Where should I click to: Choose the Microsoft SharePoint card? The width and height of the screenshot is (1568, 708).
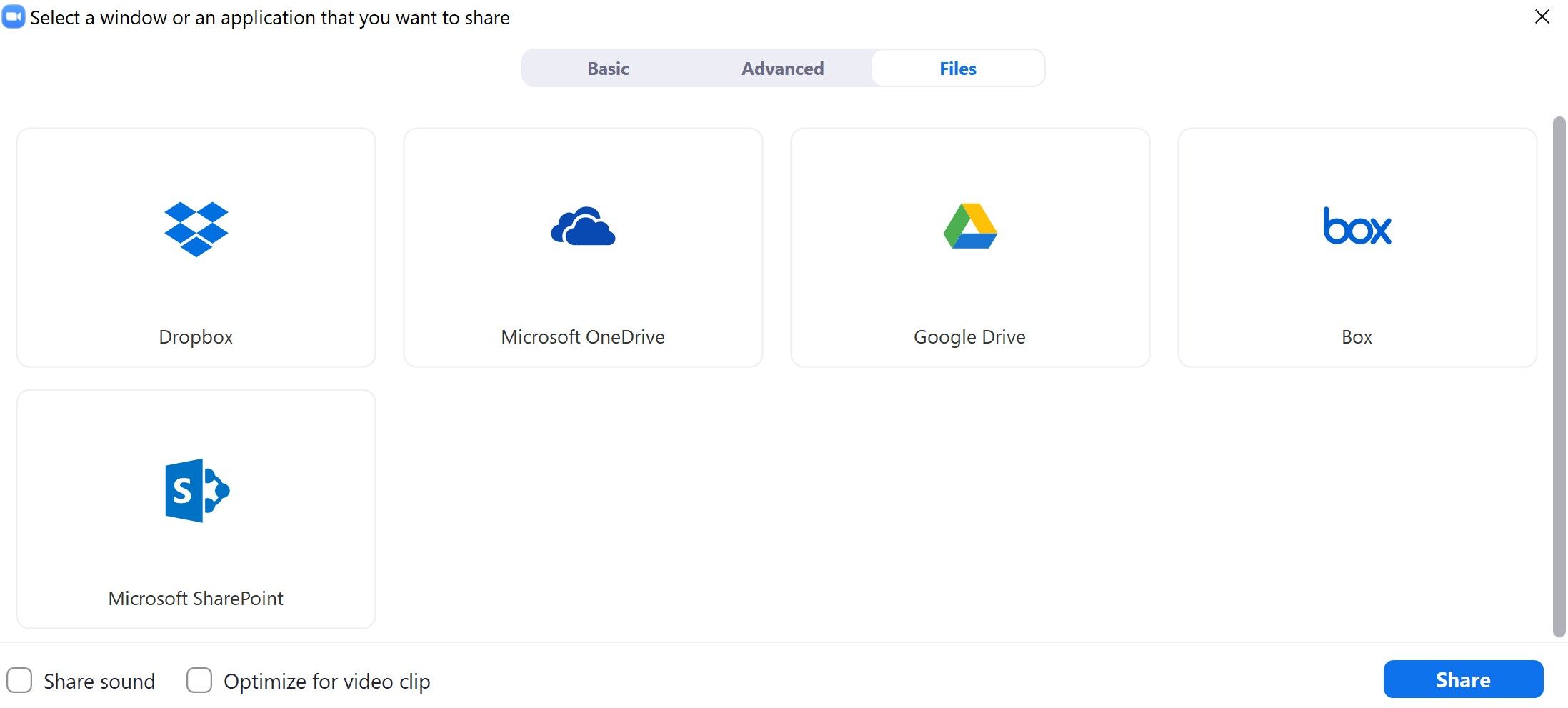(x=196, y=507)
